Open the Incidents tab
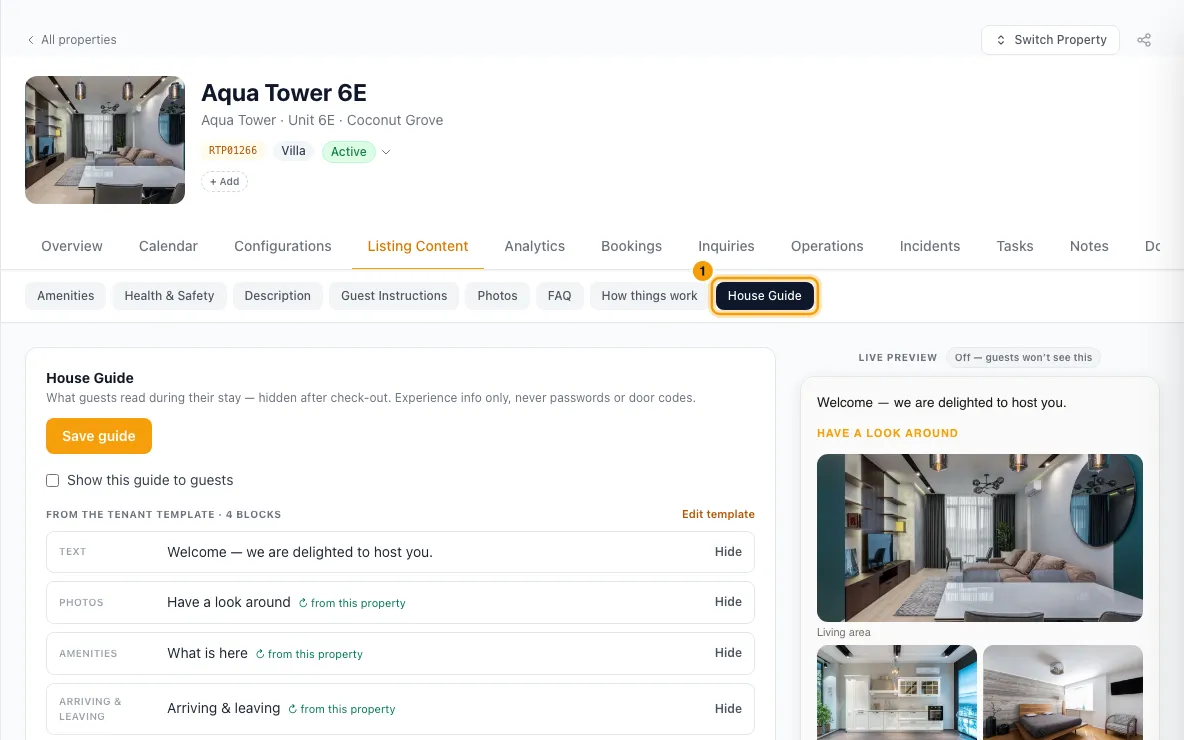The image size is (1184, 740). coord(930,246)
